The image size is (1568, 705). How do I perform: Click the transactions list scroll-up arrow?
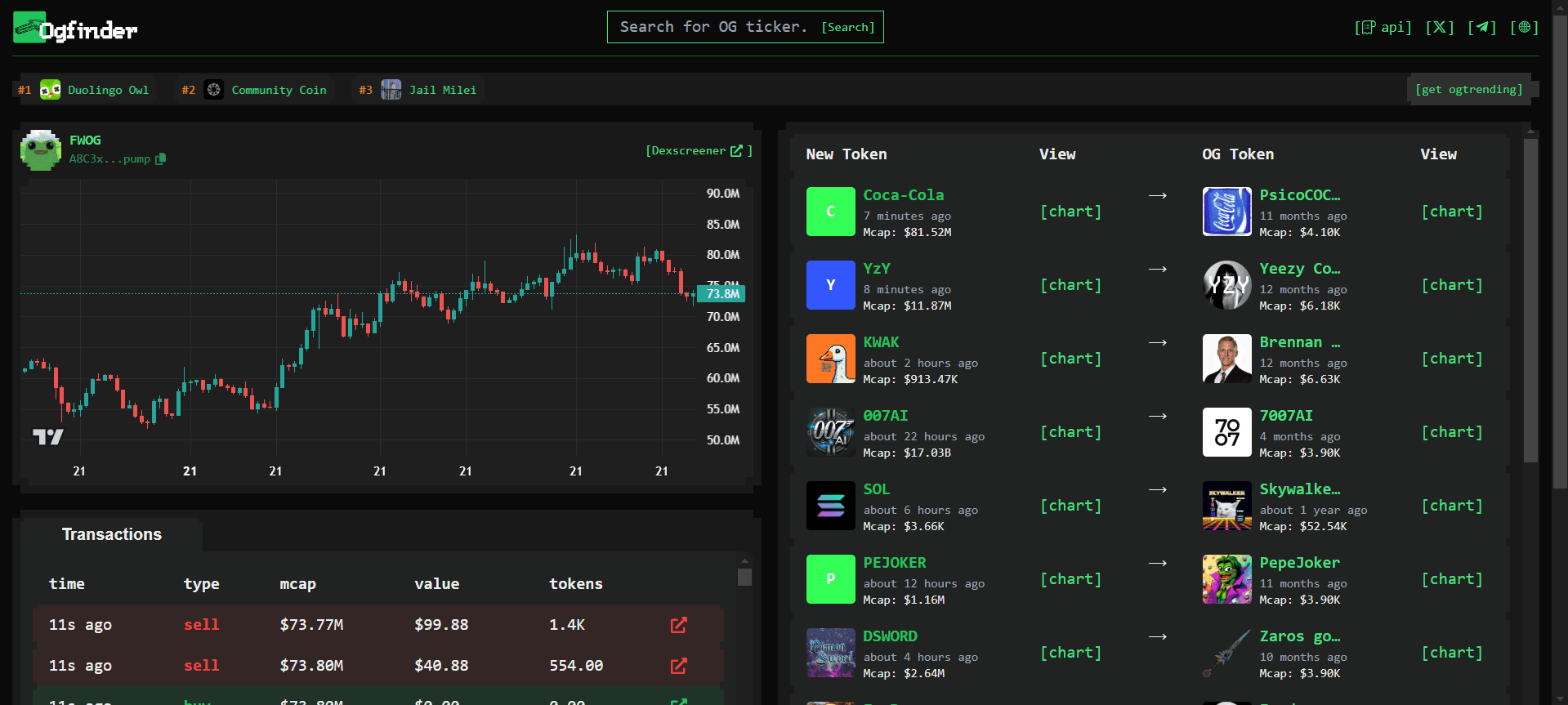point(744,561)
